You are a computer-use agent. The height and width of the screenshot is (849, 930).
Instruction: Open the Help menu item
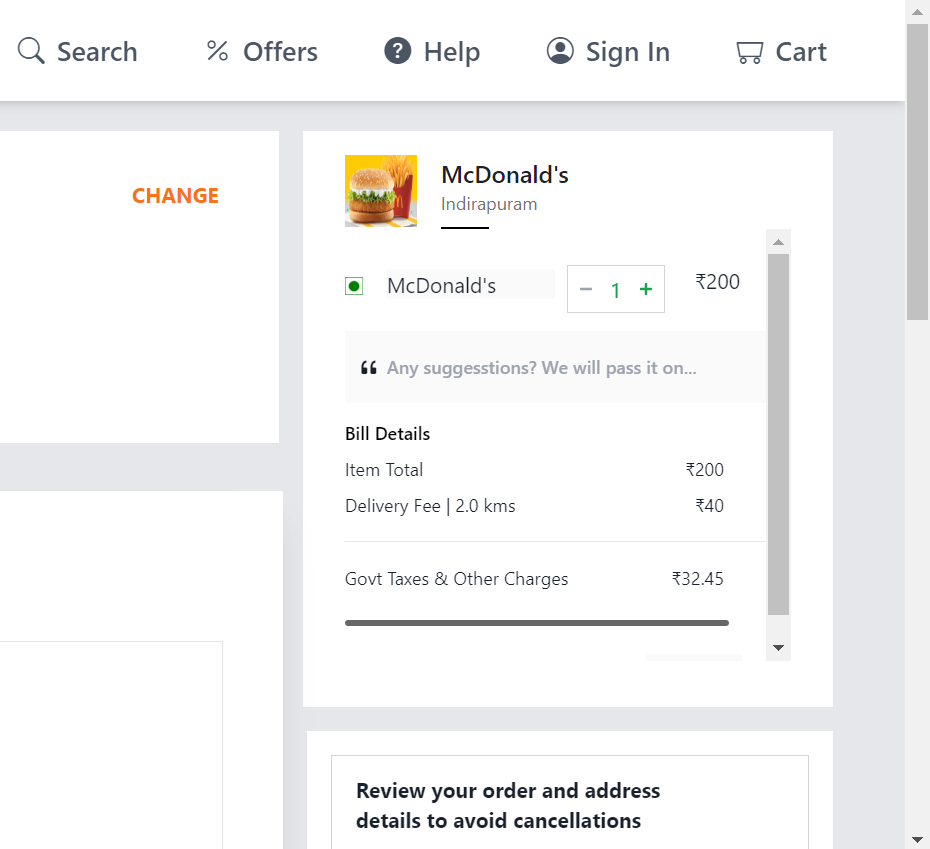[x=432, y=52]
